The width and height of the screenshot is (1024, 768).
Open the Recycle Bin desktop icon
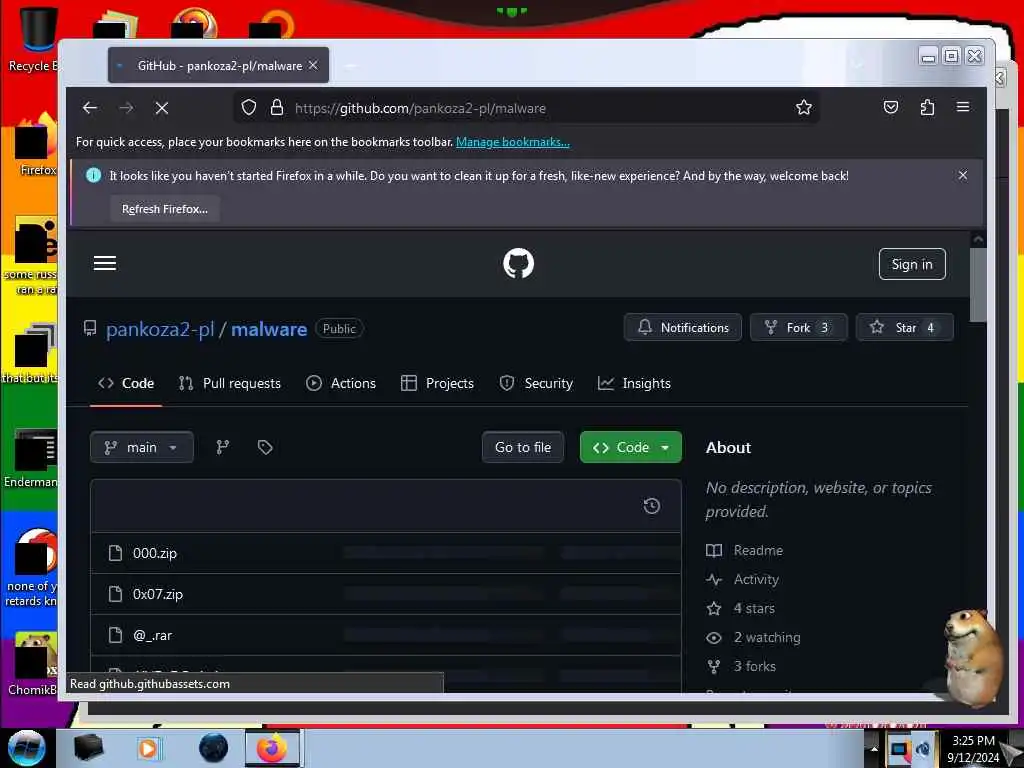tap(31, 39)
